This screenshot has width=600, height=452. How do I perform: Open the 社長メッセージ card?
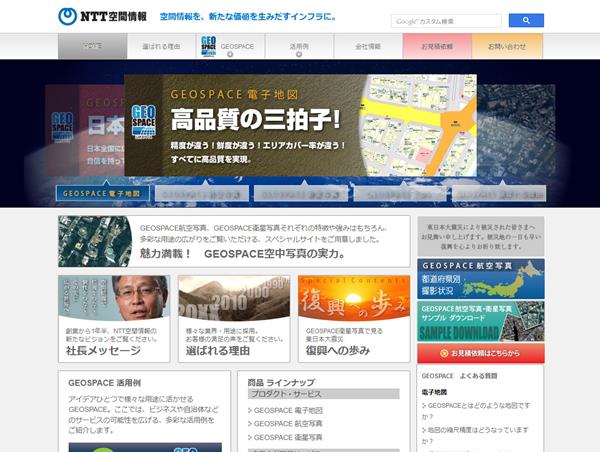[x=114, y=318]
